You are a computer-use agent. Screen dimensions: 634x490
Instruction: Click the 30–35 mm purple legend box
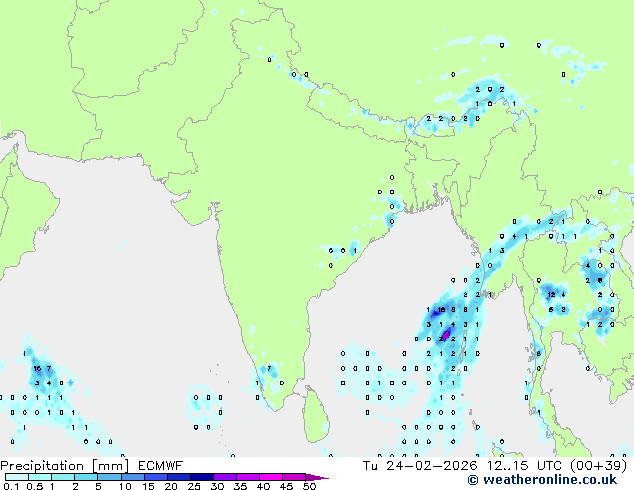[225, 477]
